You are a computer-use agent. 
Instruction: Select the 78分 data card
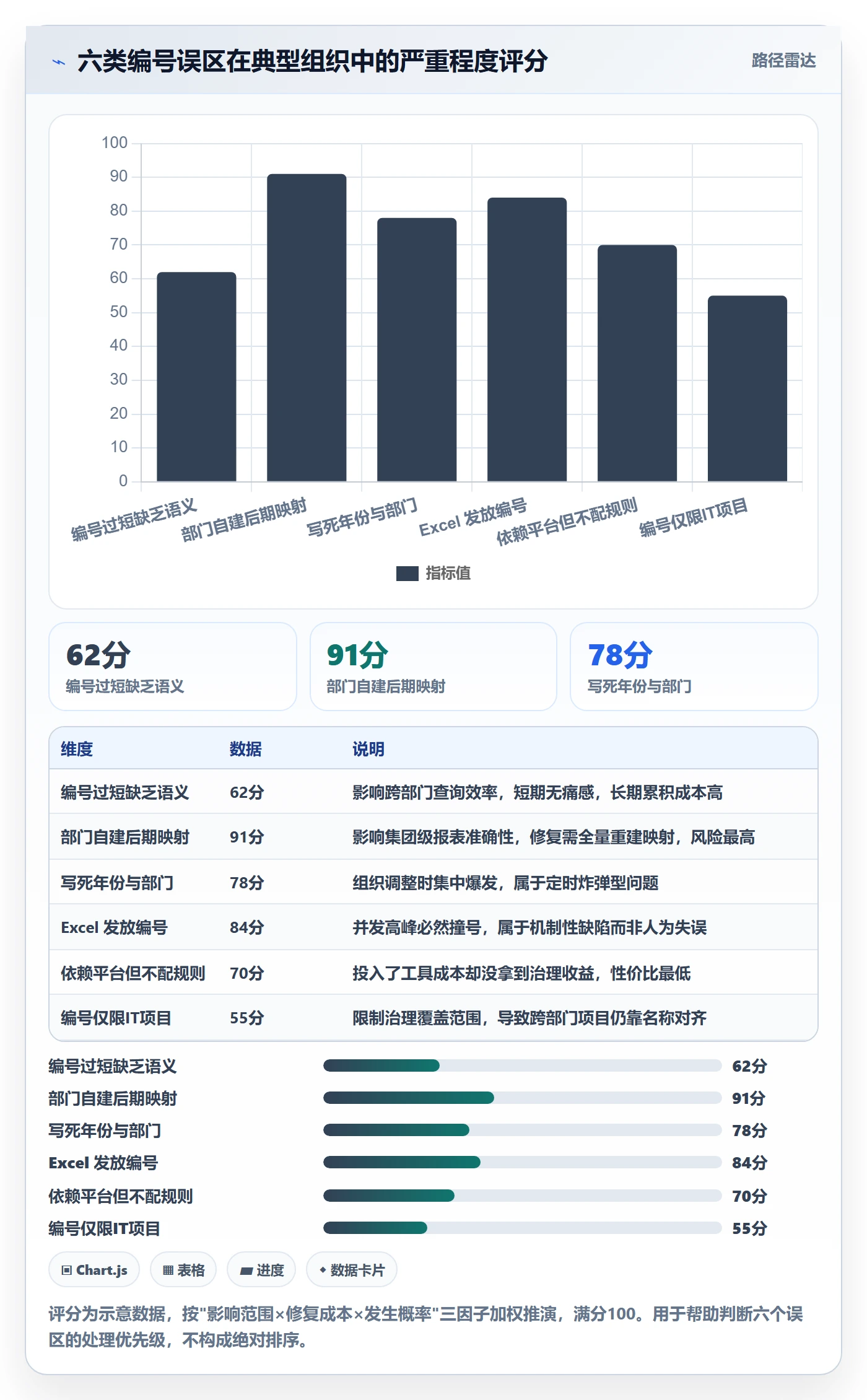pos(694,667)
